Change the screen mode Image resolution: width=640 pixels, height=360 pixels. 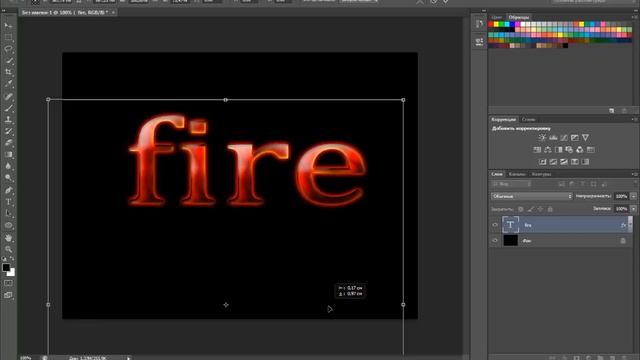8,295
